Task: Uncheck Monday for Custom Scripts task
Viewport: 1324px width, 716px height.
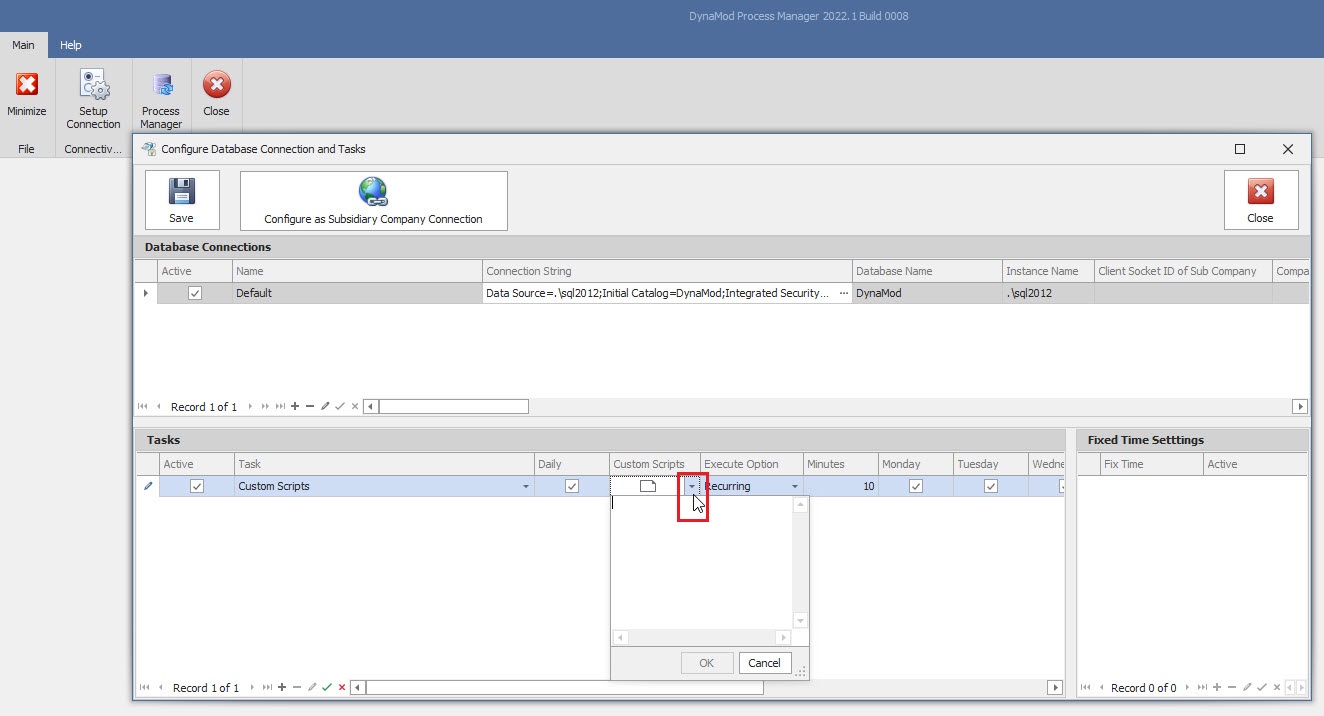Action: (x=915, y=486)
